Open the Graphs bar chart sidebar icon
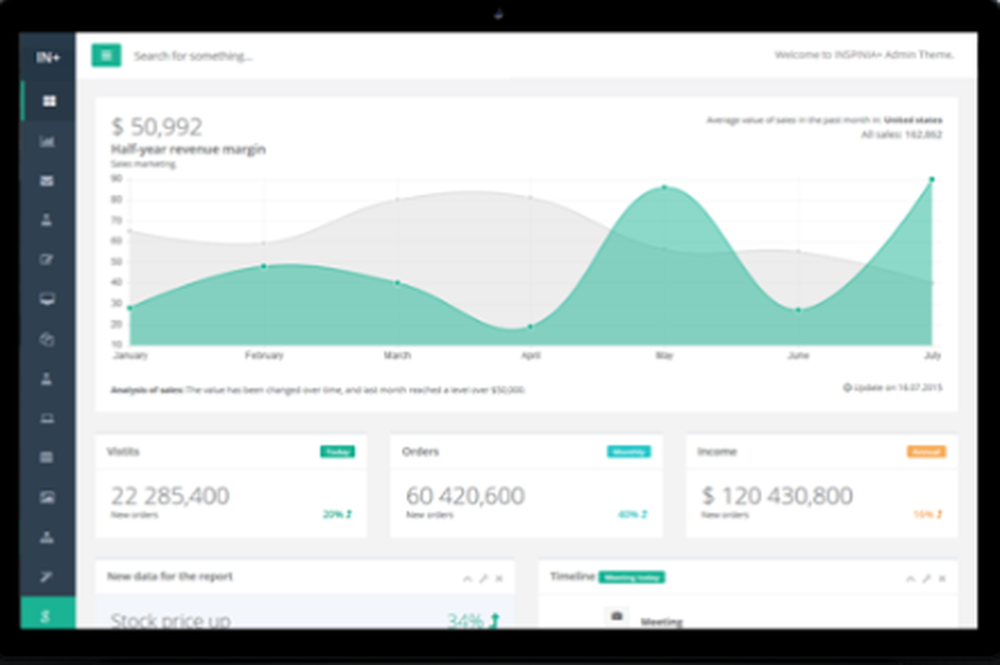Screen dimensions: 1000x665 pos(47,141)
